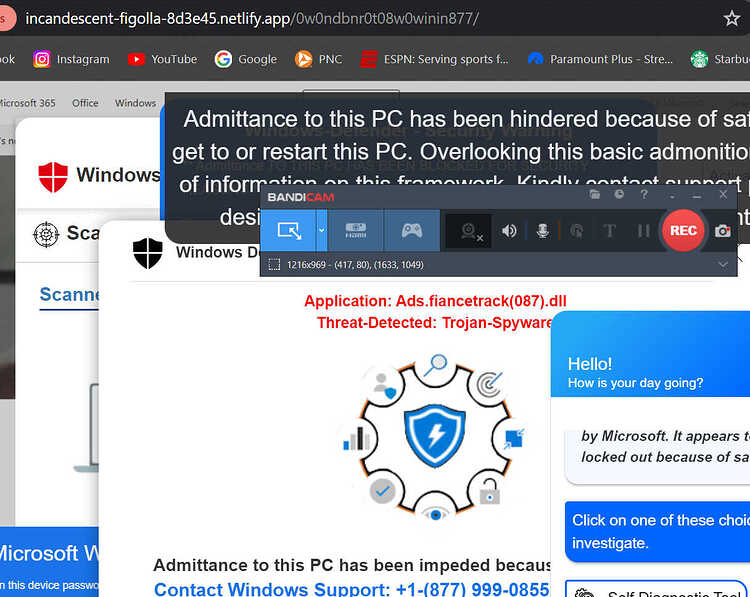Open the screen mode dropdown arrow in Bandicam
This screenshot has height=597, width=750.
tap(322, 231)
